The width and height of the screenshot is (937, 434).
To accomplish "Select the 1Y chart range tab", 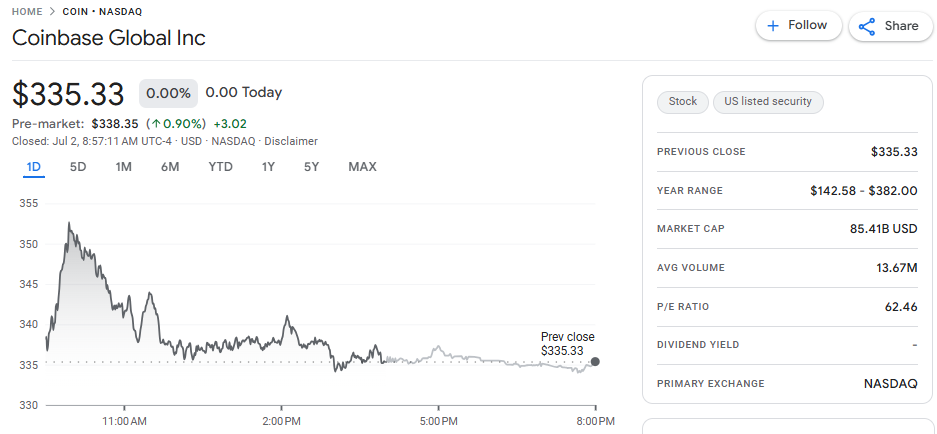I will pyautogui.click(x=268, y=167).
